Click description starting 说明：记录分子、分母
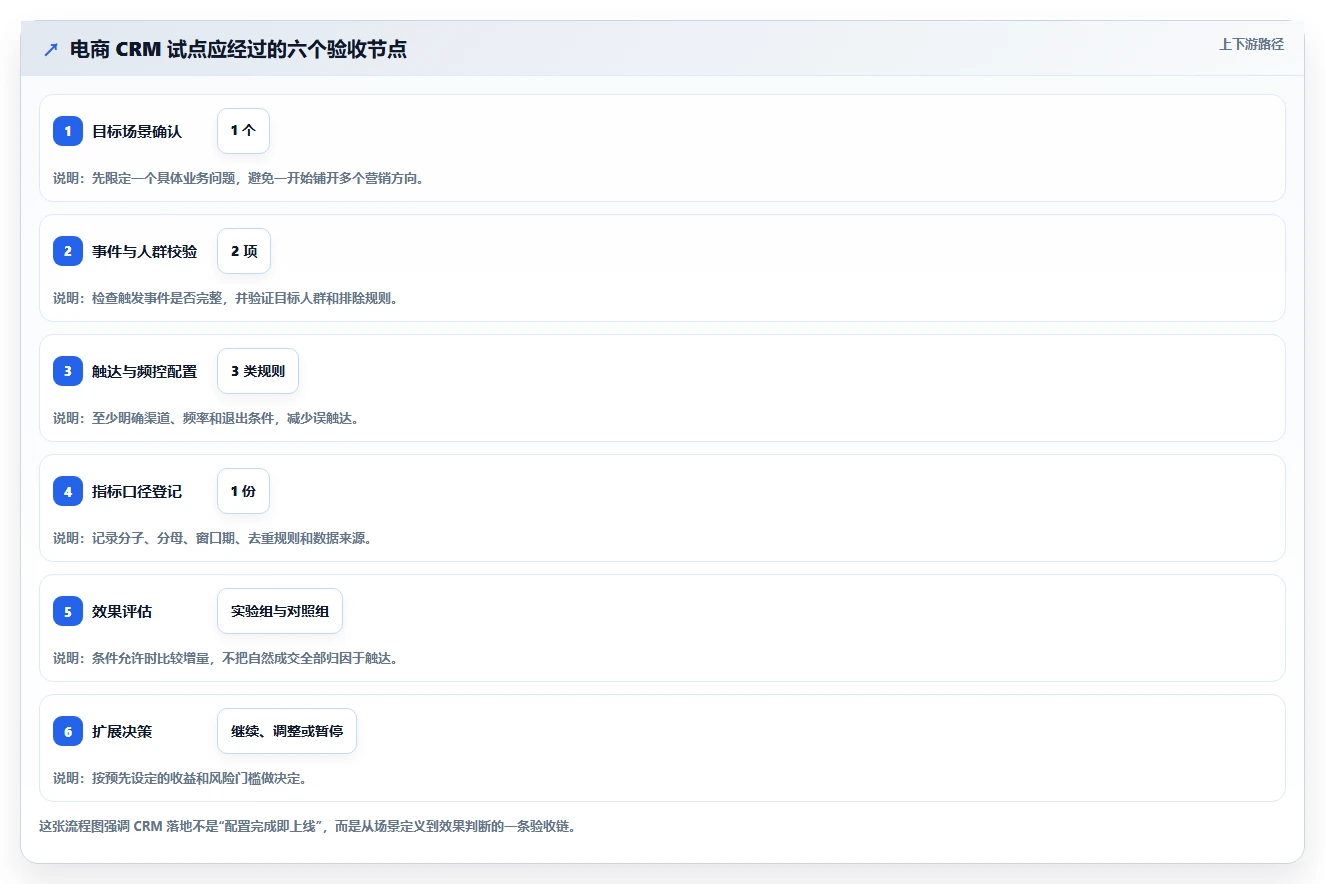This screenshot has height=884, width=1325. click(213, 538)
